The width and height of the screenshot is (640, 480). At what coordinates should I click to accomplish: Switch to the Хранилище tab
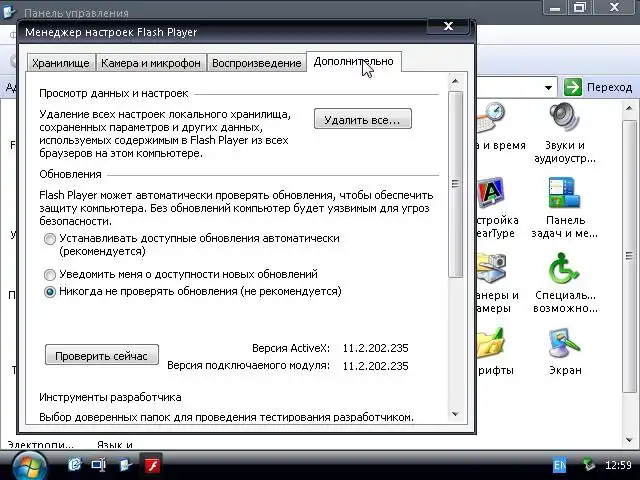[x=61, y=63]
